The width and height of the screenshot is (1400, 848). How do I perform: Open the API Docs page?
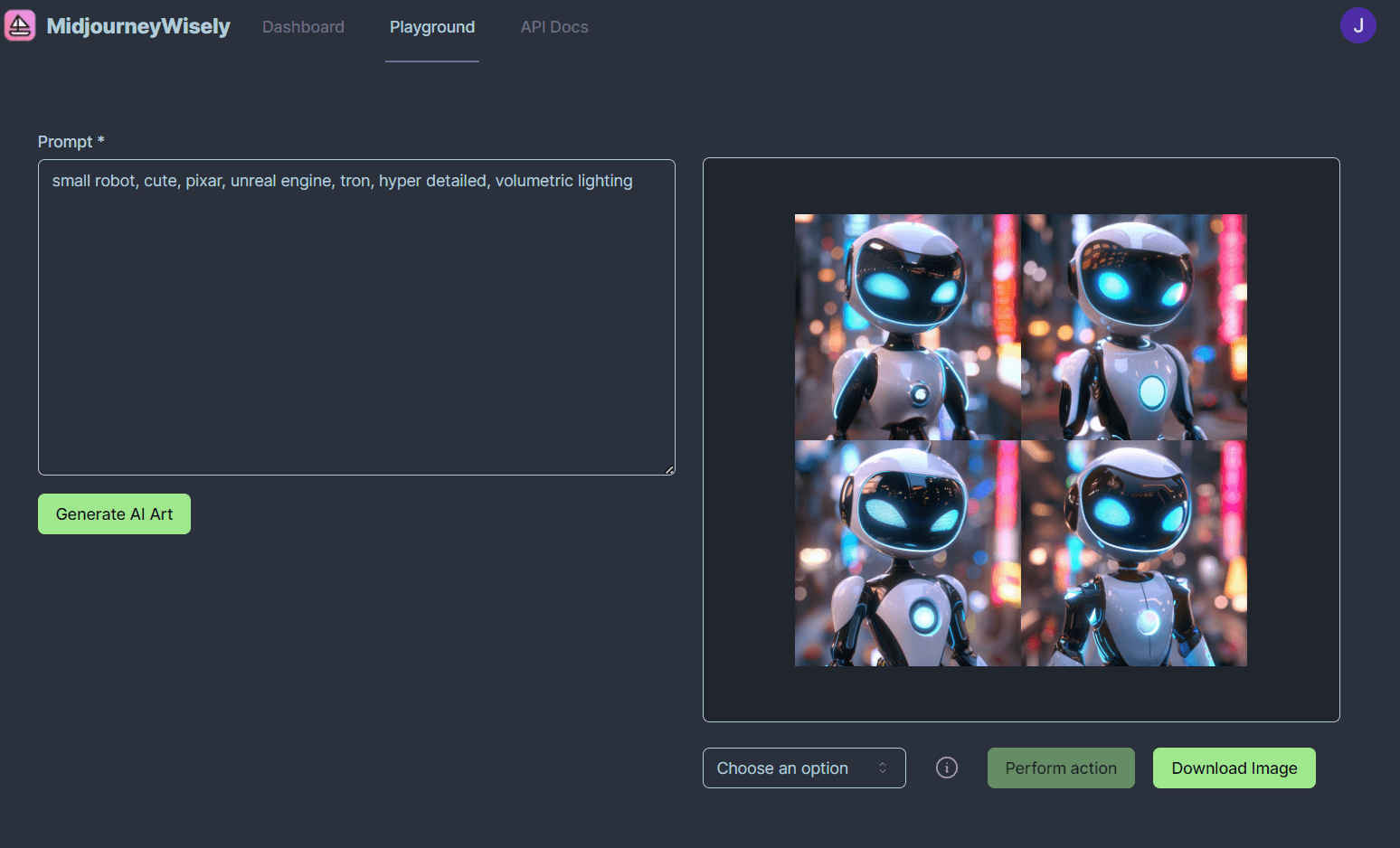coord(553,26)
